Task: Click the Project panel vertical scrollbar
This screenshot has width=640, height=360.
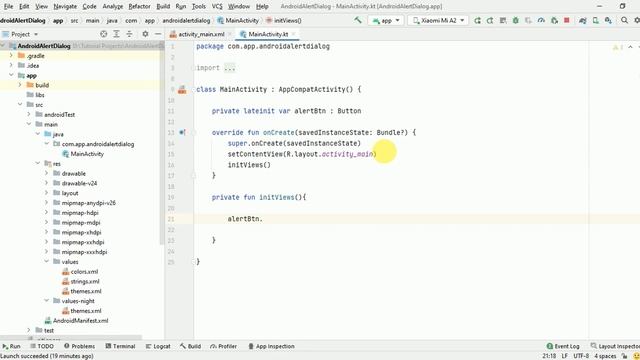Action: click(x=162, y=143)
